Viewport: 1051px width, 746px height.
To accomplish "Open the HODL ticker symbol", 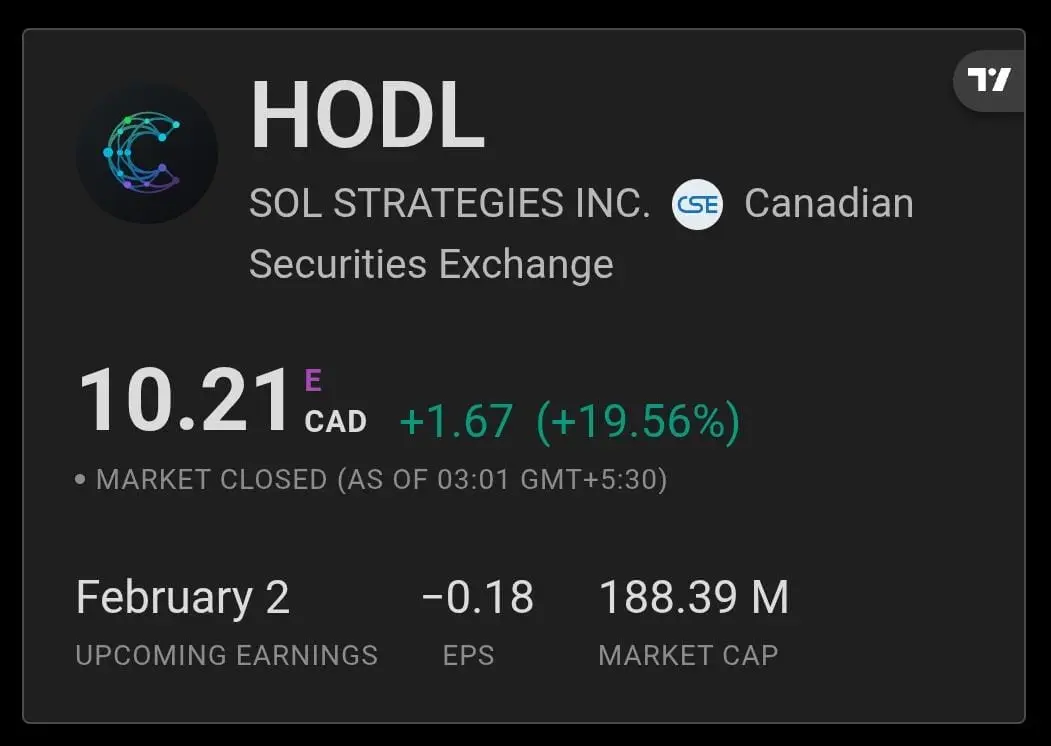I will click(x=367, y=115).
